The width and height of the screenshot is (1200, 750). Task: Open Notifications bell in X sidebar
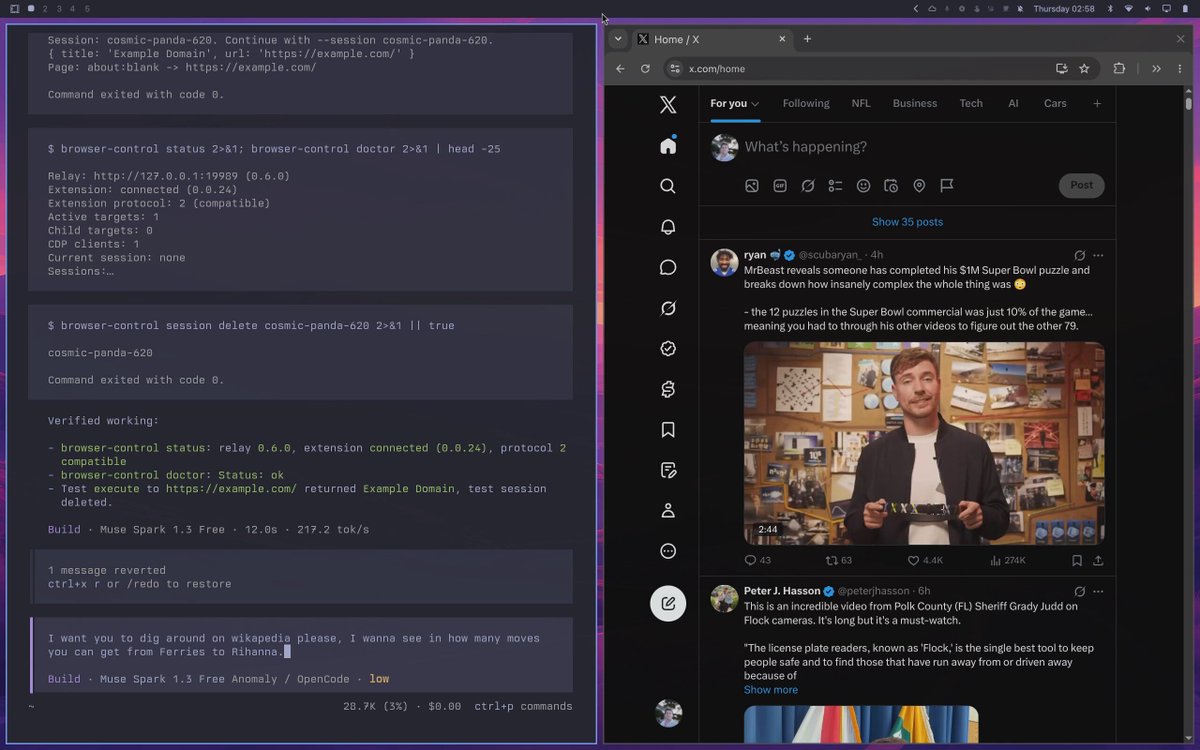[x=668, y=227]
